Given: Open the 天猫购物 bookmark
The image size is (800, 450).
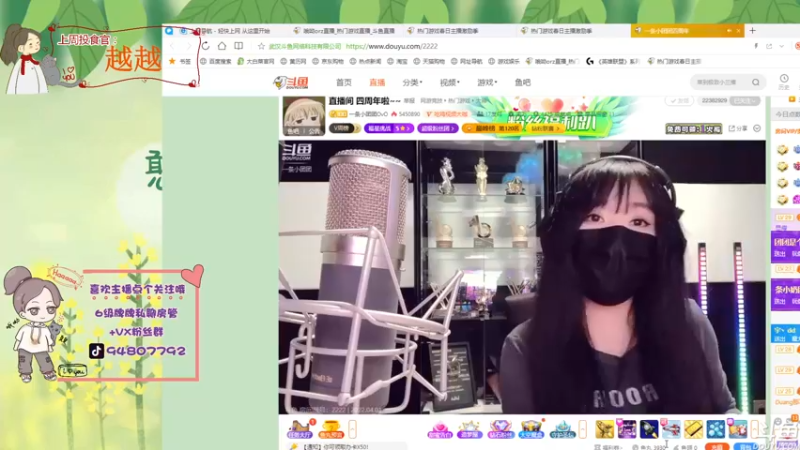Looking at the screenshot, I should click(429, 61).
